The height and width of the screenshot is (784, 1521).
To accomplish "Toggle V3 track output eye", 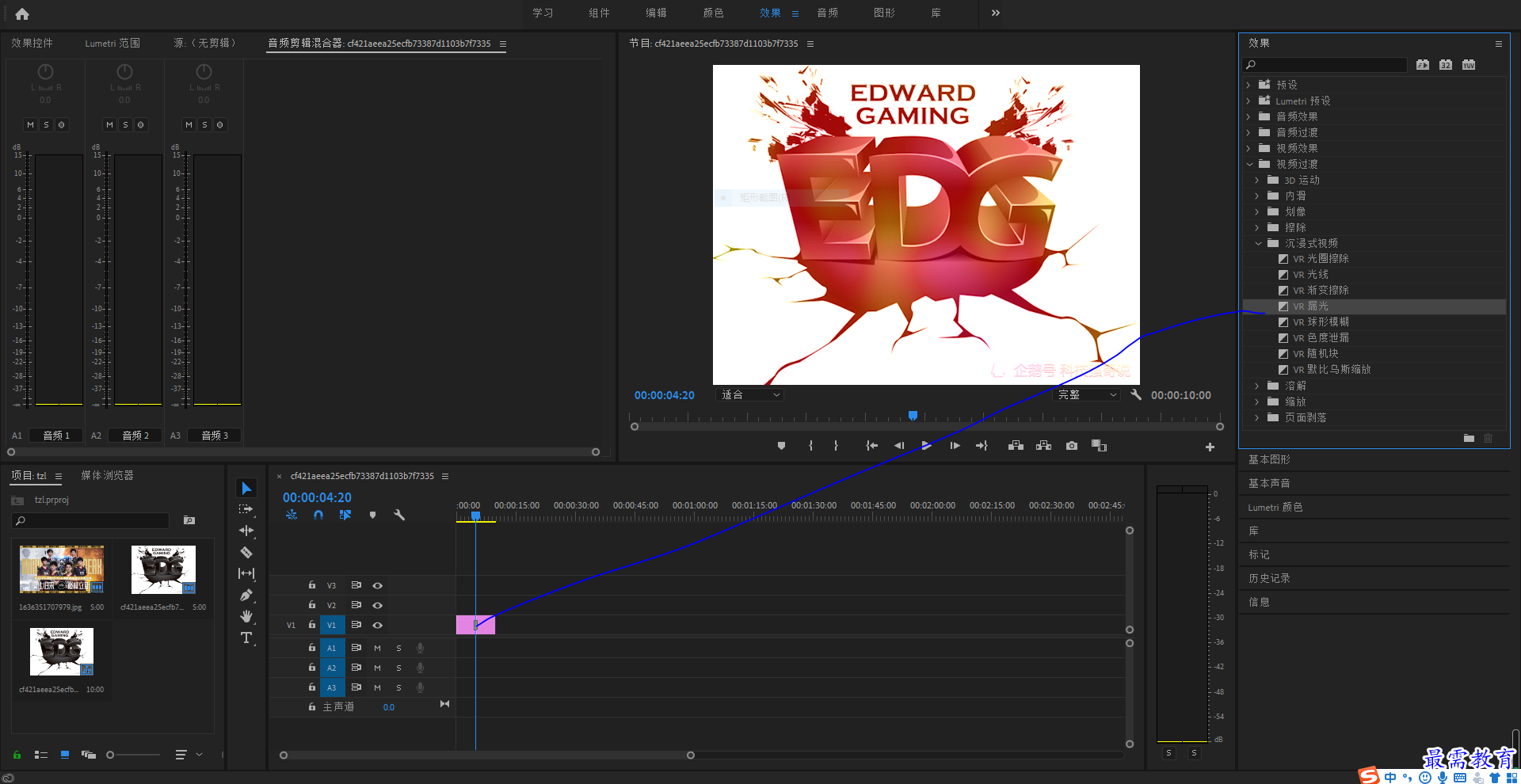I will pos(378,585).
